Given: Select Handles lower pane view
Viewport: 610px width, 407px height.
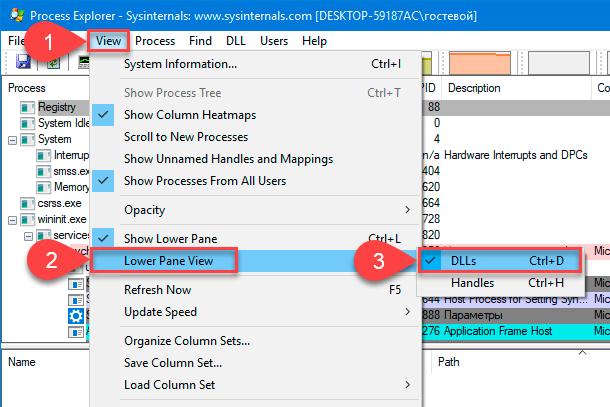Looking at the screenshot, I should pos(501,283).
